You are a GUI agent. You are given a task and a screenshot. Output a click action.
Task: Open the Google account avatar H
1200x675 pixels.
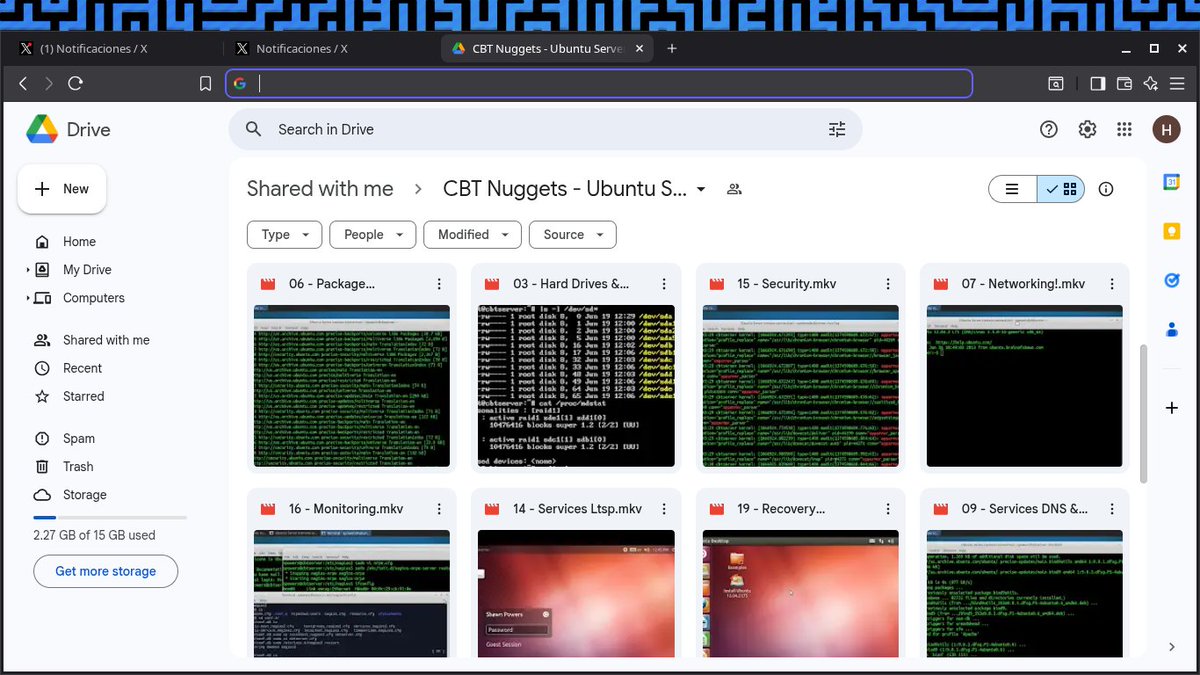(x=1166, y=129)
